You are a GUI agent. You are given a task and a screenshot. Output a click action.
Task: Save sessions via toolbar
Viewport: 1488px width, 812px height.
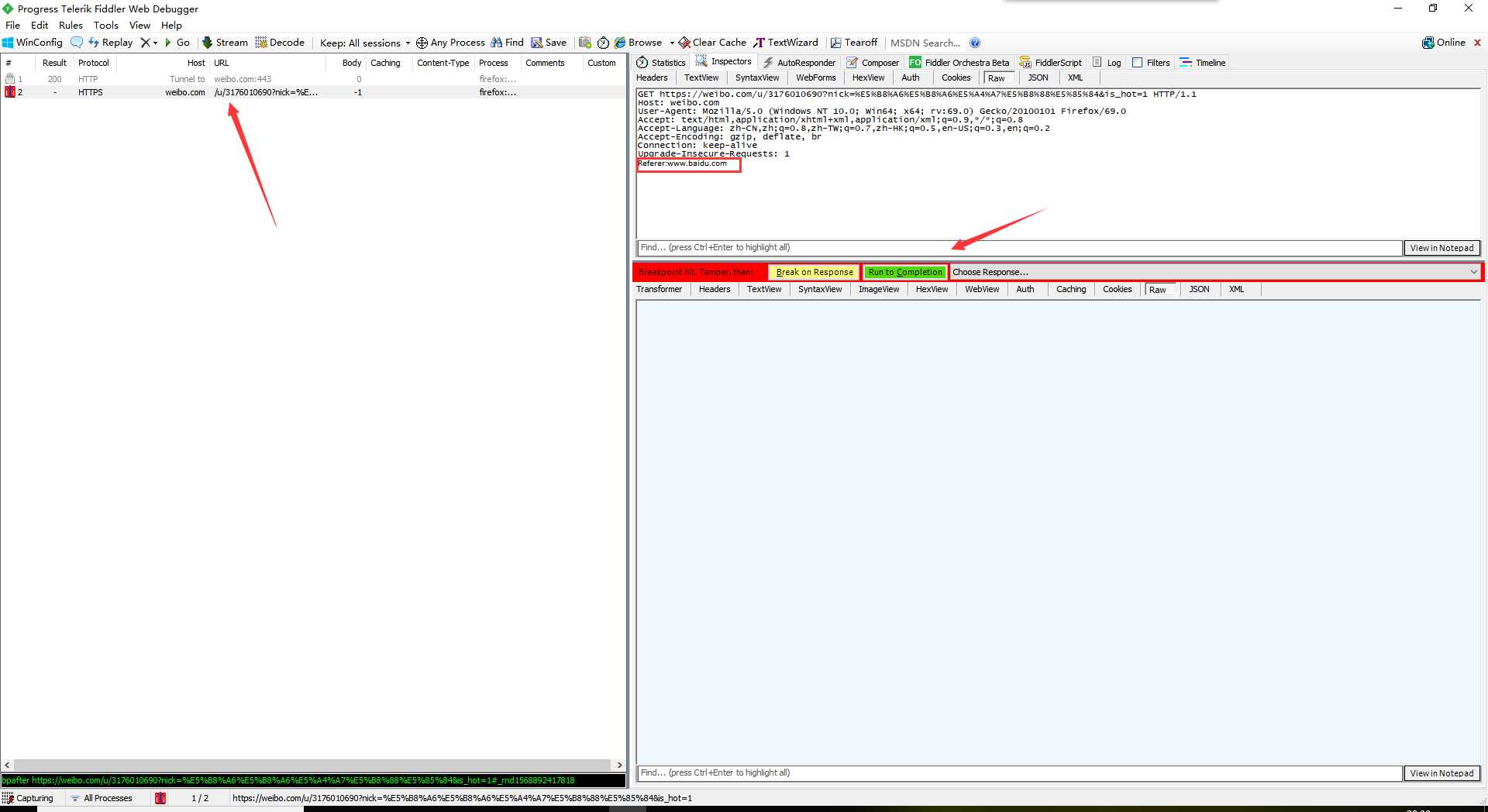pos(549,43)
